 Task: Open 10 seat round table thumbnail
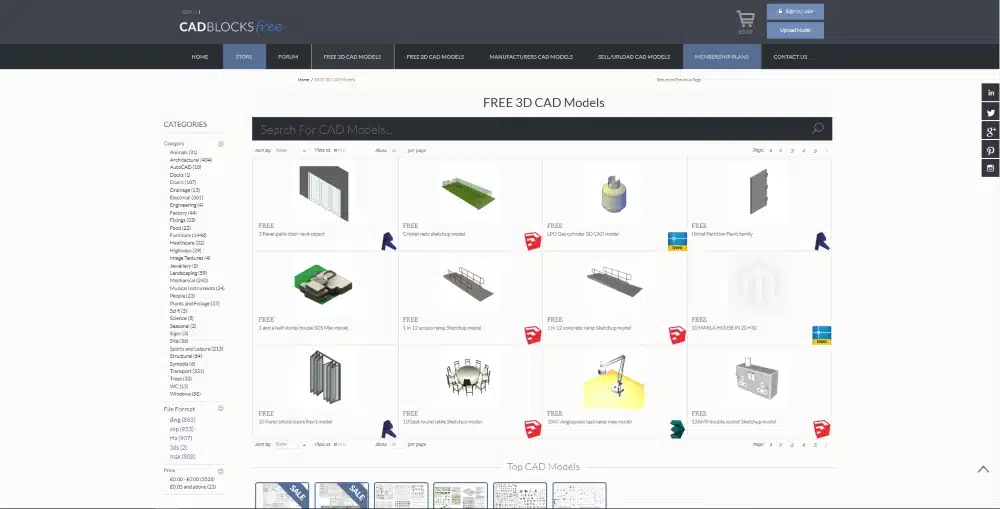468,377
